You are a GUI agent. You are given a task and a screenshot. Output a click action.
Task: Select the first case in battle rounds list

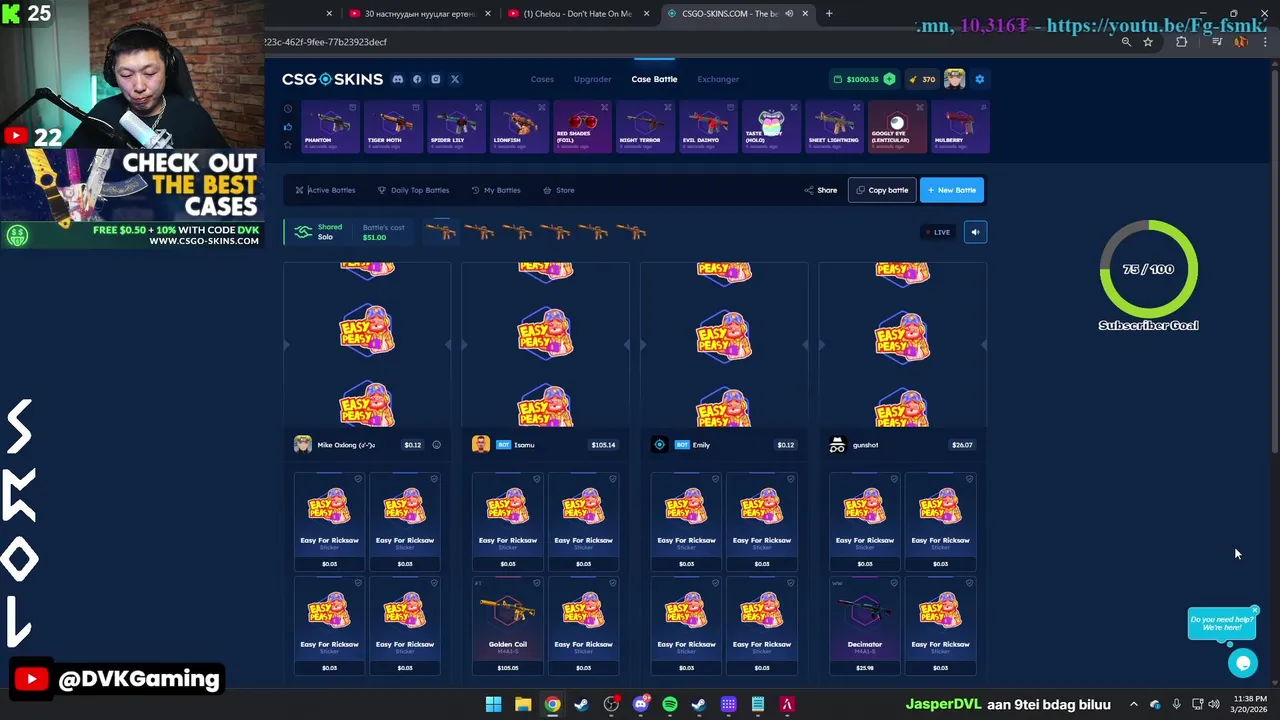[440, 232]
